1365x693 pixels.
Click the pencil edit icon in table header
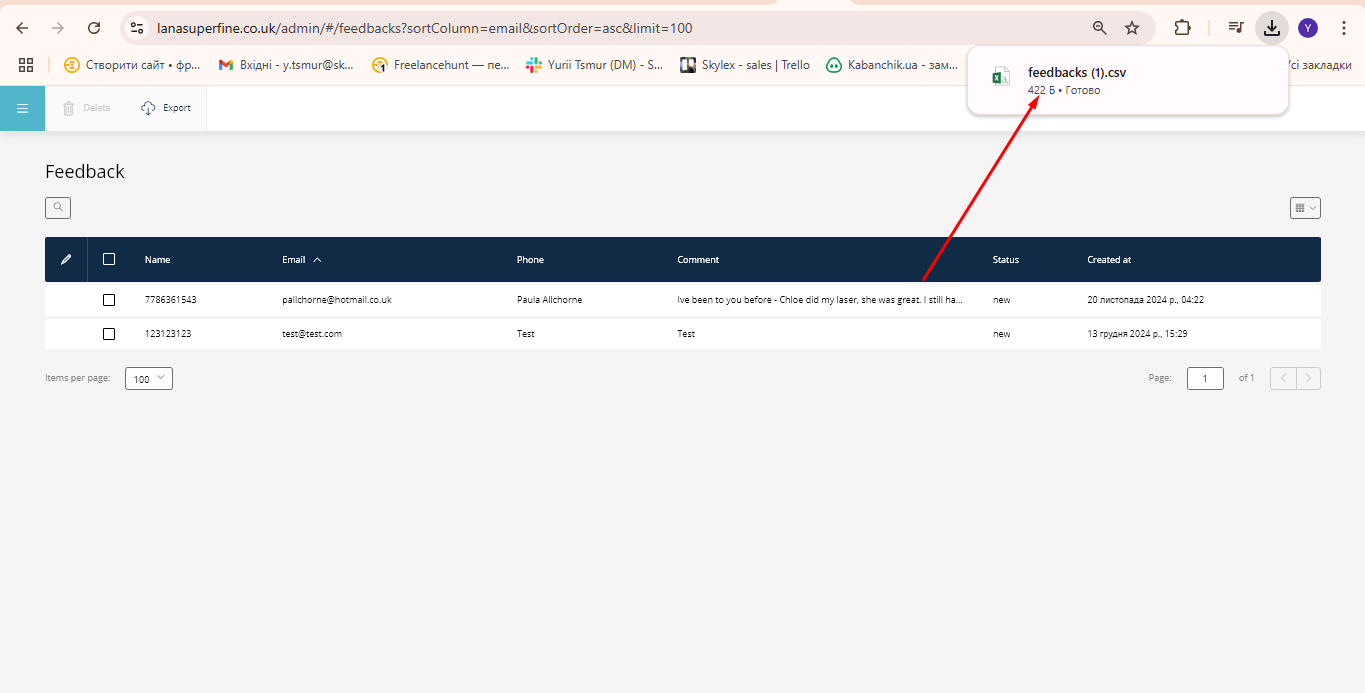pyautogui.click(x=66, y=260)
